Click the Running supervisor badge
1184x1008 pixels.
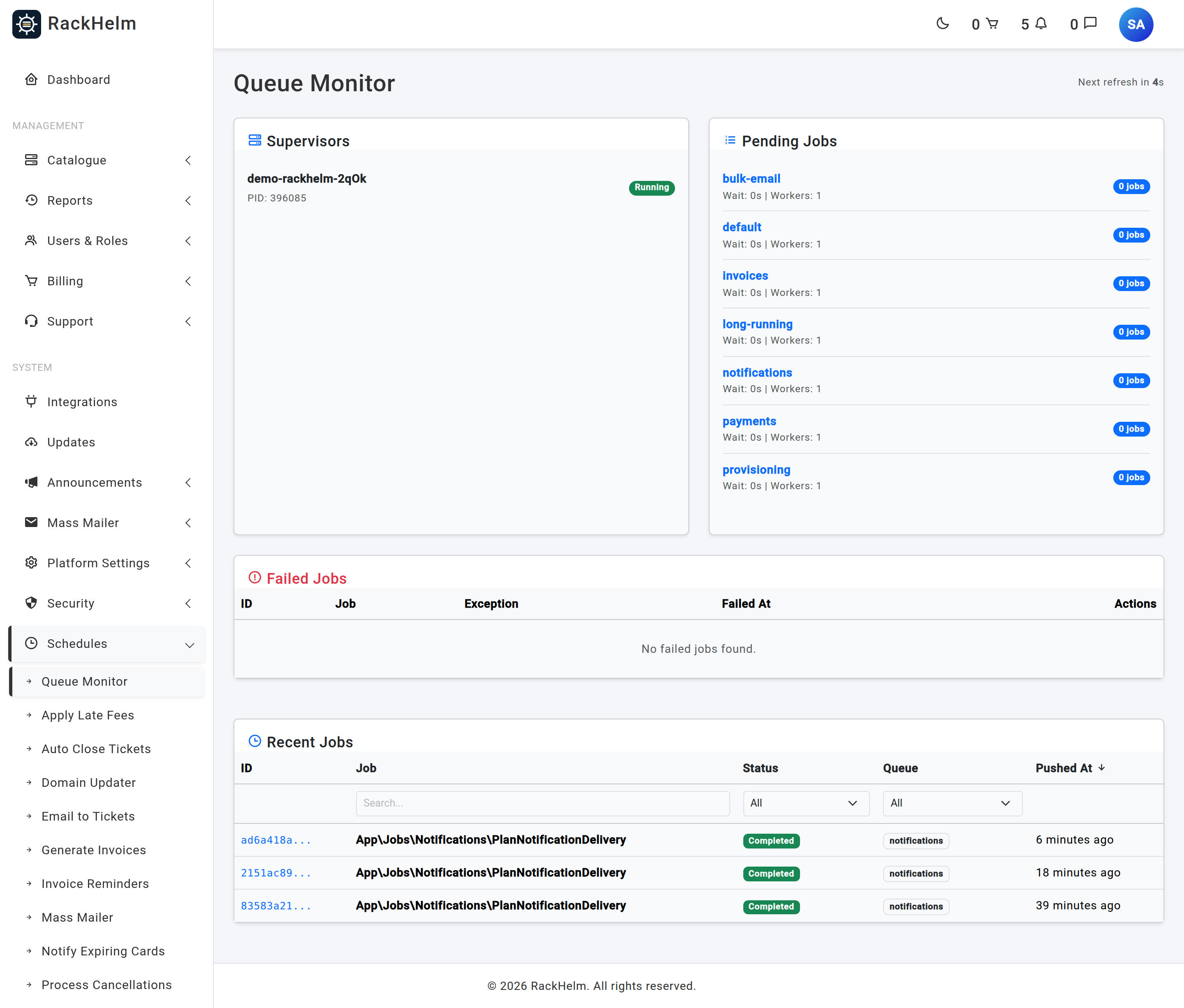(652, 187)
